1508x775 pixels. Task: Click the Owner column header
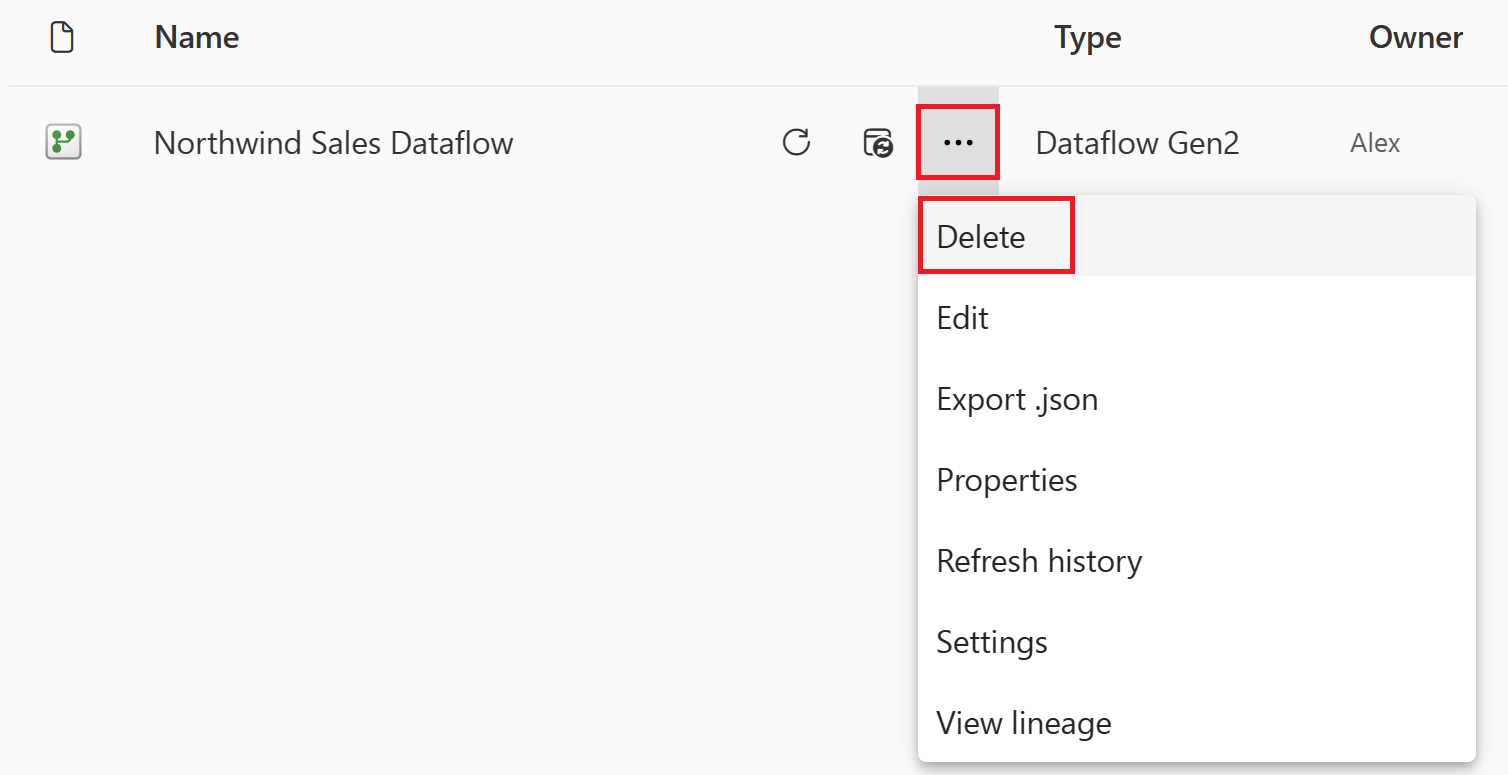1415,36
